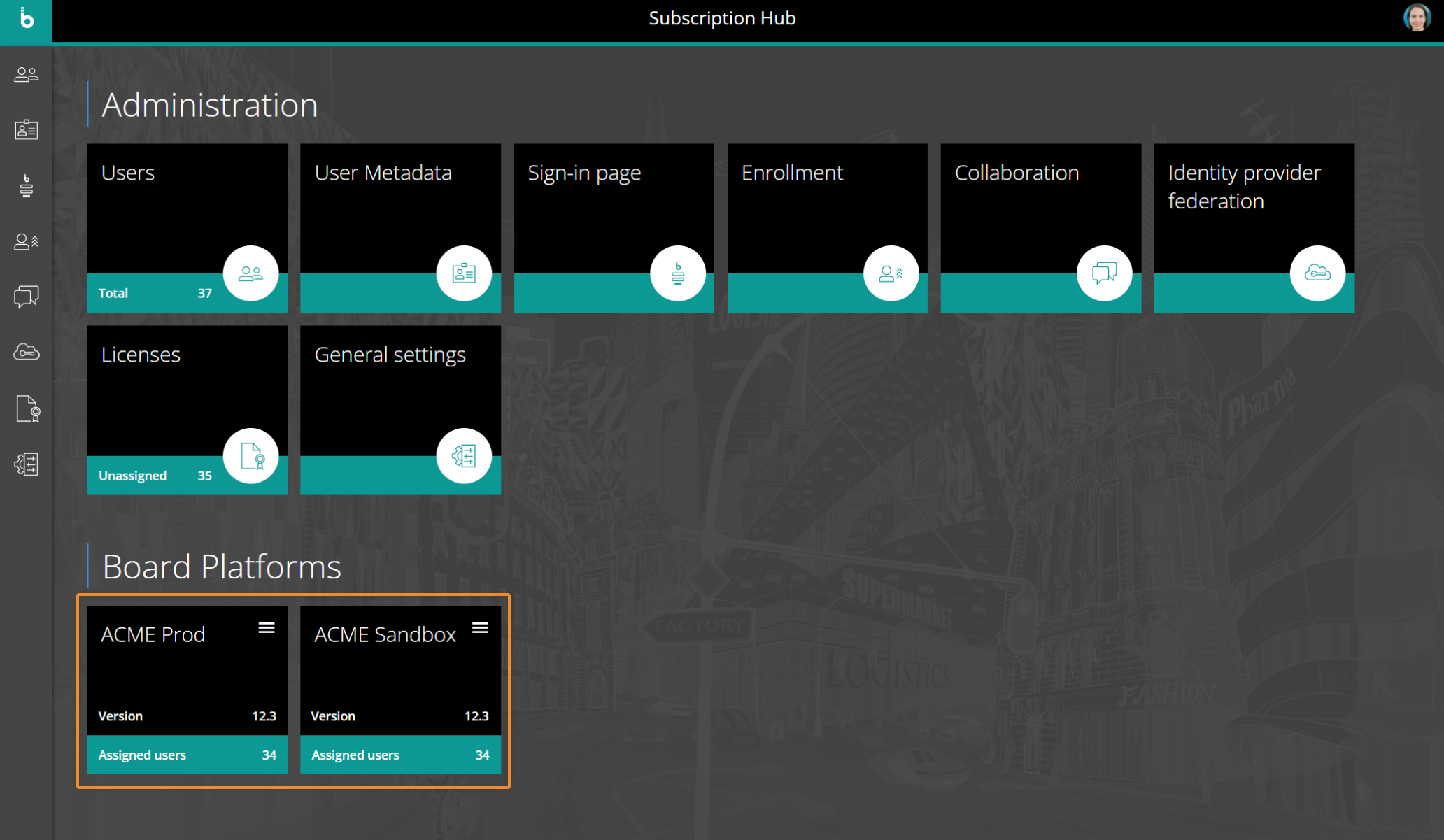Open the Sign-in page tile title

(584, 173)
